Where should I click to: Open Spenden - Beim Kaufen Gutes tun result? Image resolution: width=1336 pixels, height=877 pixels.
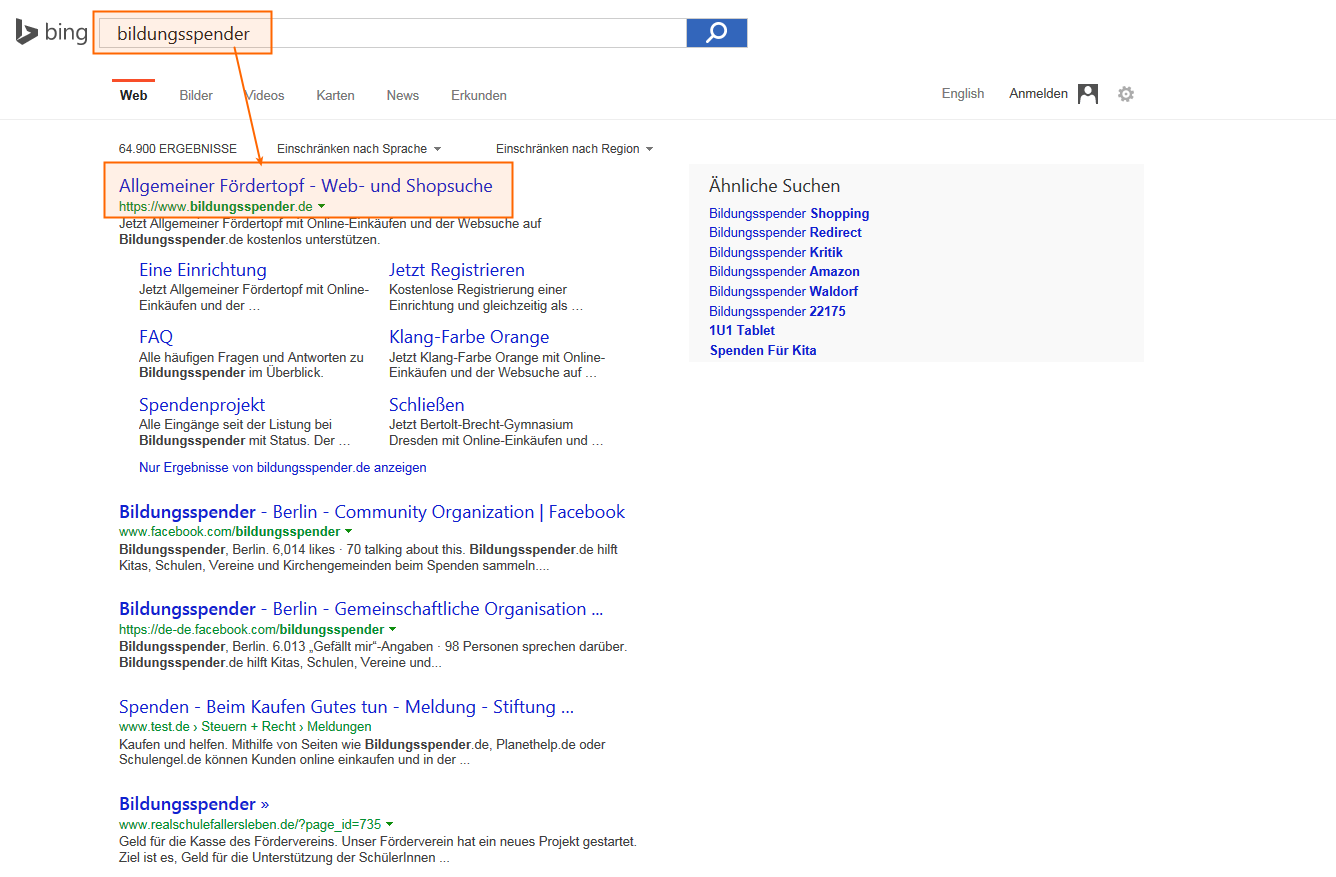click(346, 707)
